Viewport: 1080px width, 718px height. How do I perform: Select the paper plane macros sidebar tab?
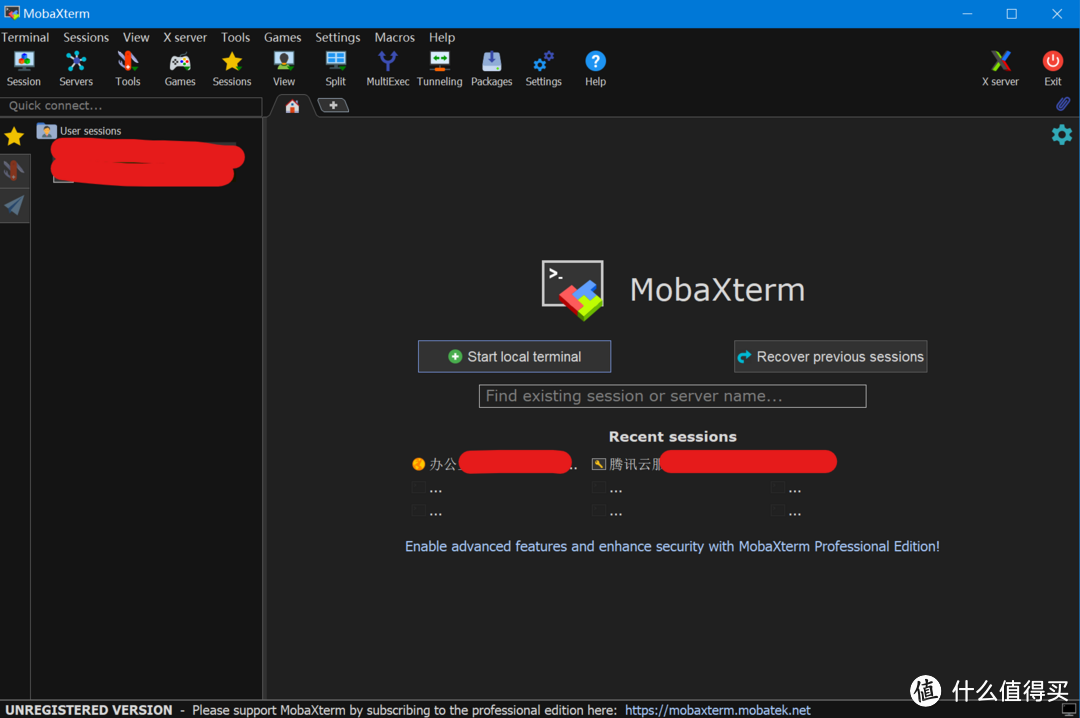[14, 205]
